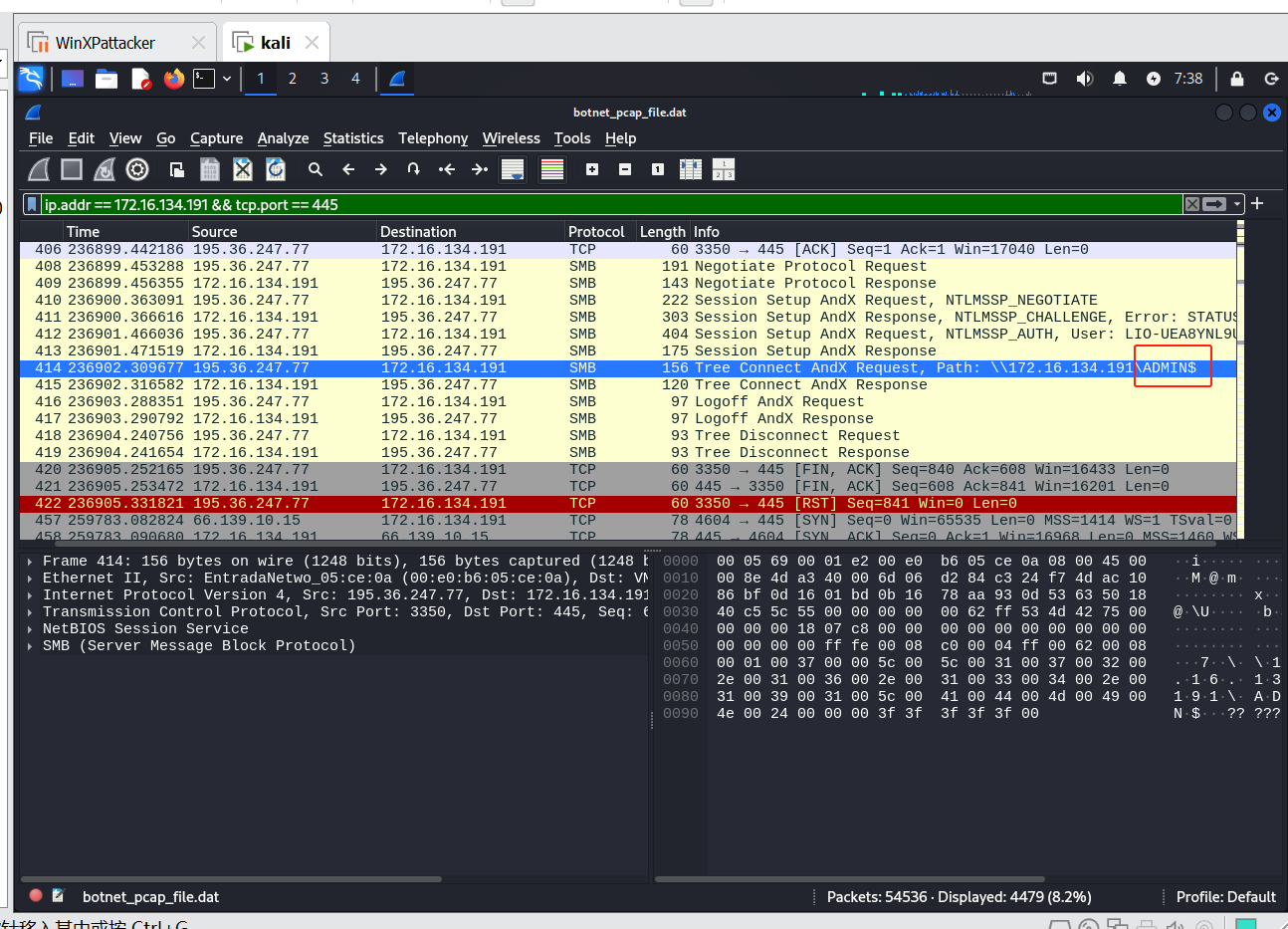Open the Capture menu

coord(217,138)
